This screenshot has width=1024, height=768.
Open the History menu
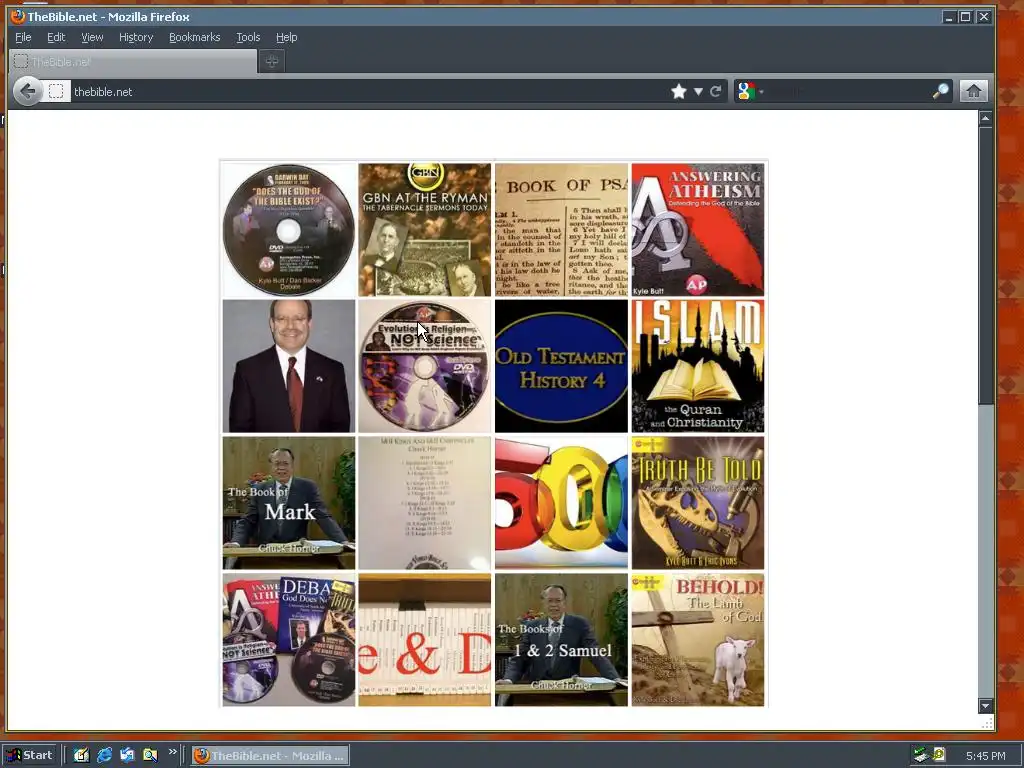[x=136, y=37]
